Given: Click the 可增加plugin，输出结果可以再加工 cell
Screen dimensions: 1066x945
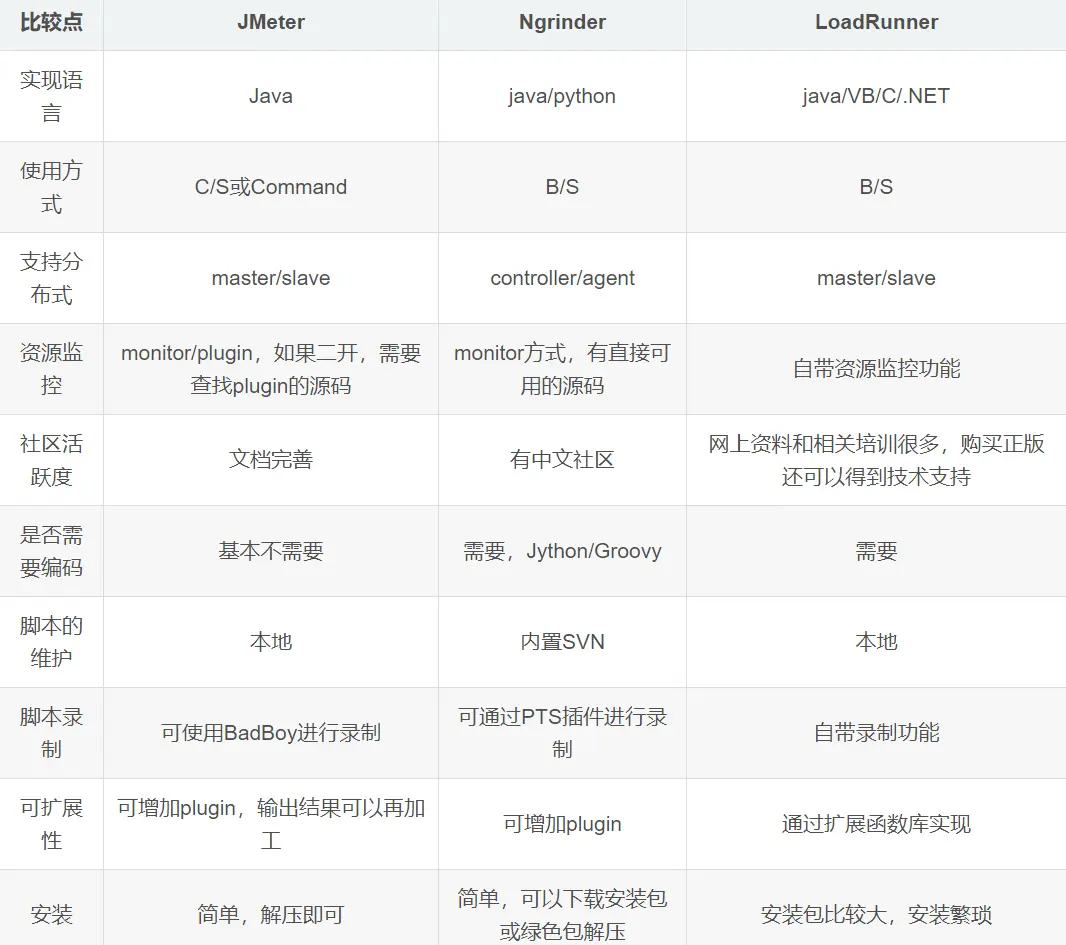Looking at the screenshot, I should [271, 825].
